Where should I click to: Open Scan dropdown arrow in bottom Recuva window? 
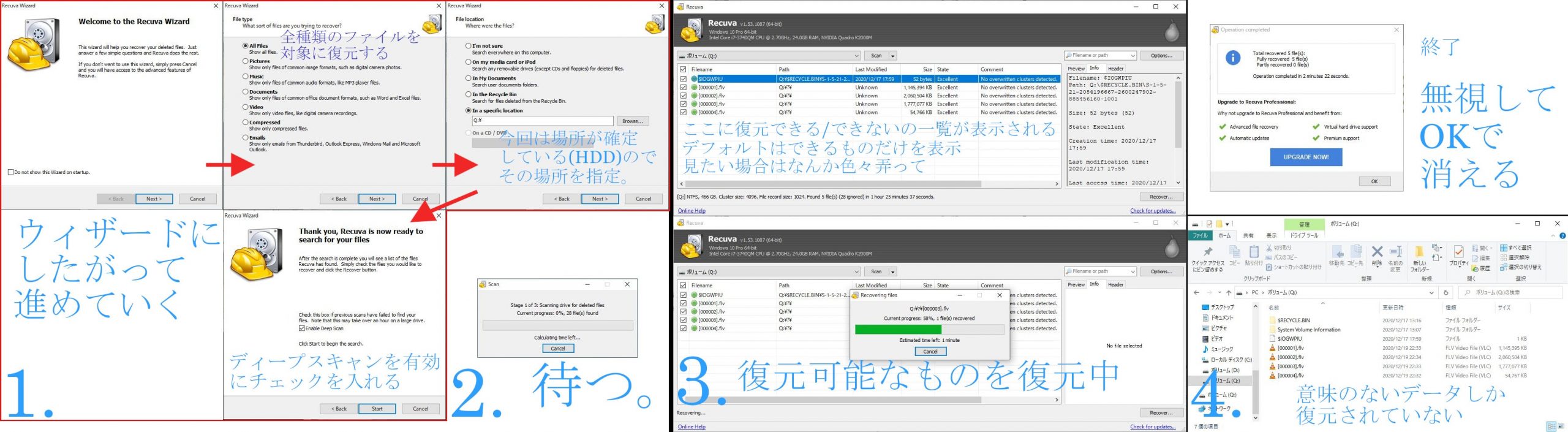click(x=893, y=271)
